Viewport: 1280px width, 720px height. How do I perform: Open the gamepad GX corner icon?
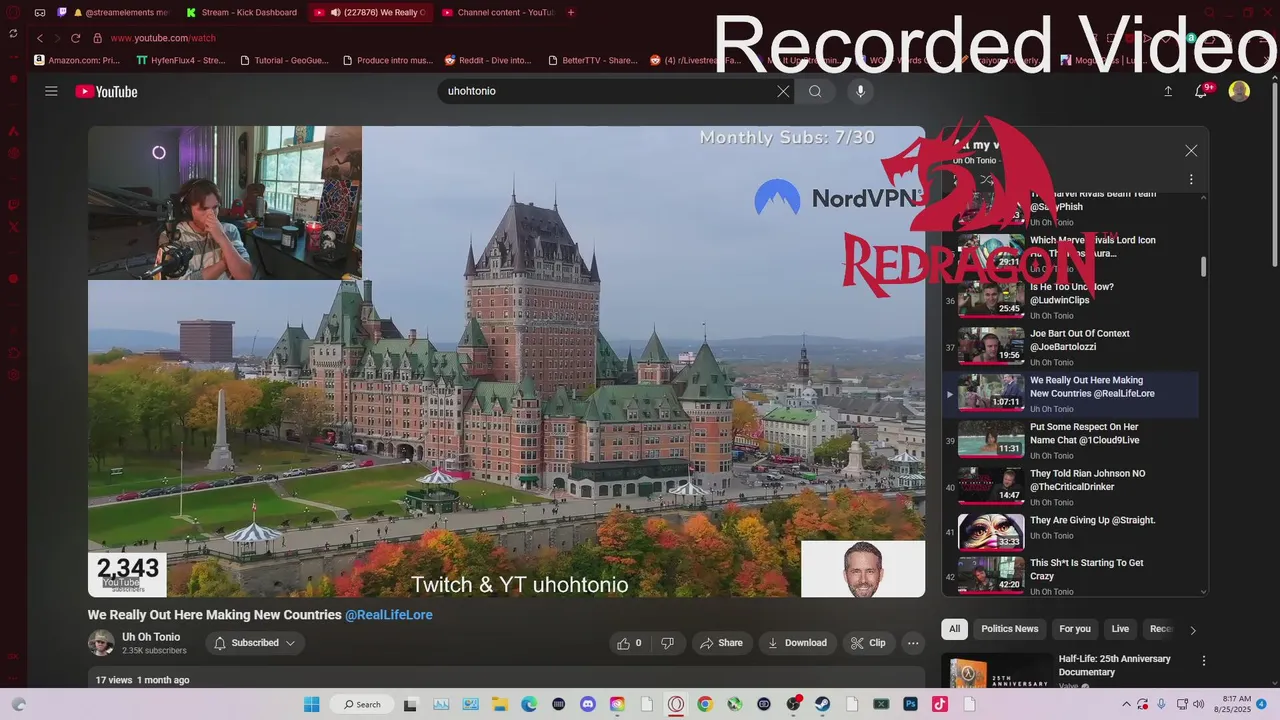tap(39, 12)
